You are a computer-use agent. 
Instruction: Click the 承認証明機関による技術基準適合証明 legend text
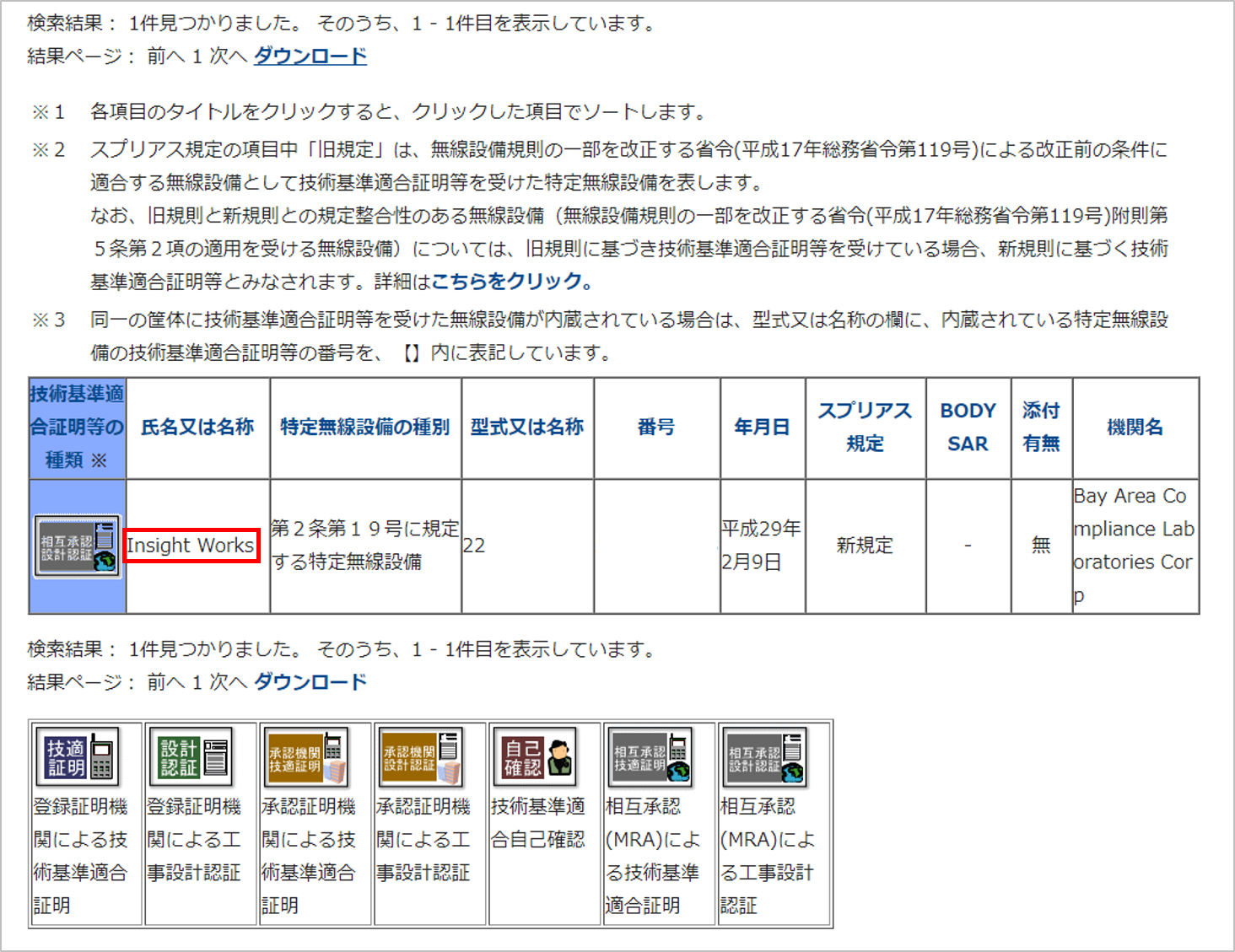(309, 856)
